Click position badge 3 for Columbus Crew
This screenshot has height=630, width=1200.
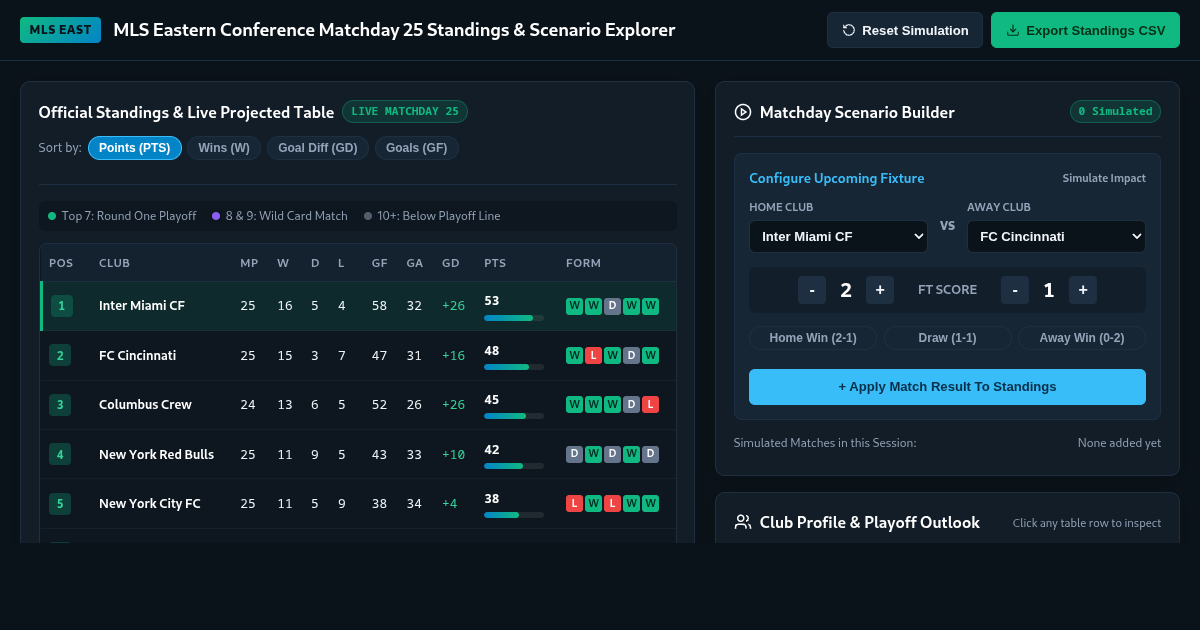(x=60, y=405)
